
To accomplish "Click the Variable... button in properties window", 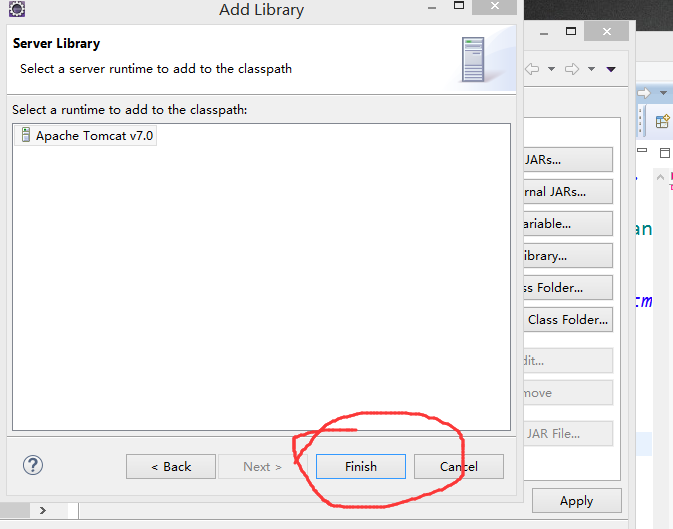I will pyautogui.click(x=568, y=223).
